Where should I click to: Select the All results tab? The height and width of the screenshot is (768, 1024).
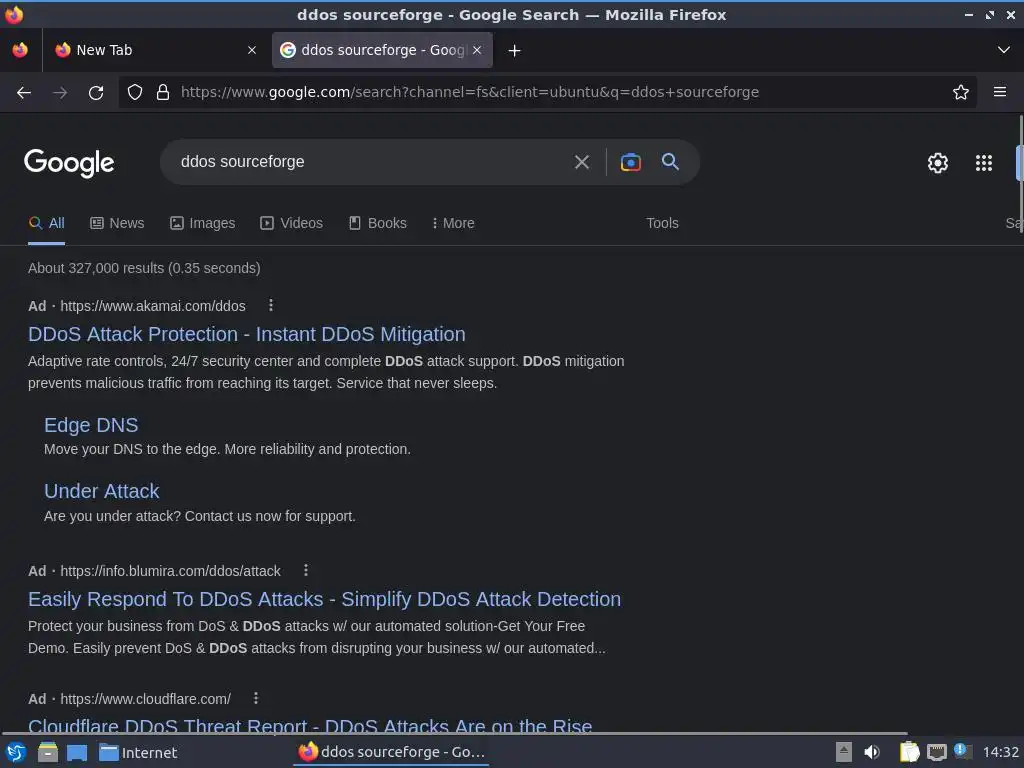(x=46, y=223)
